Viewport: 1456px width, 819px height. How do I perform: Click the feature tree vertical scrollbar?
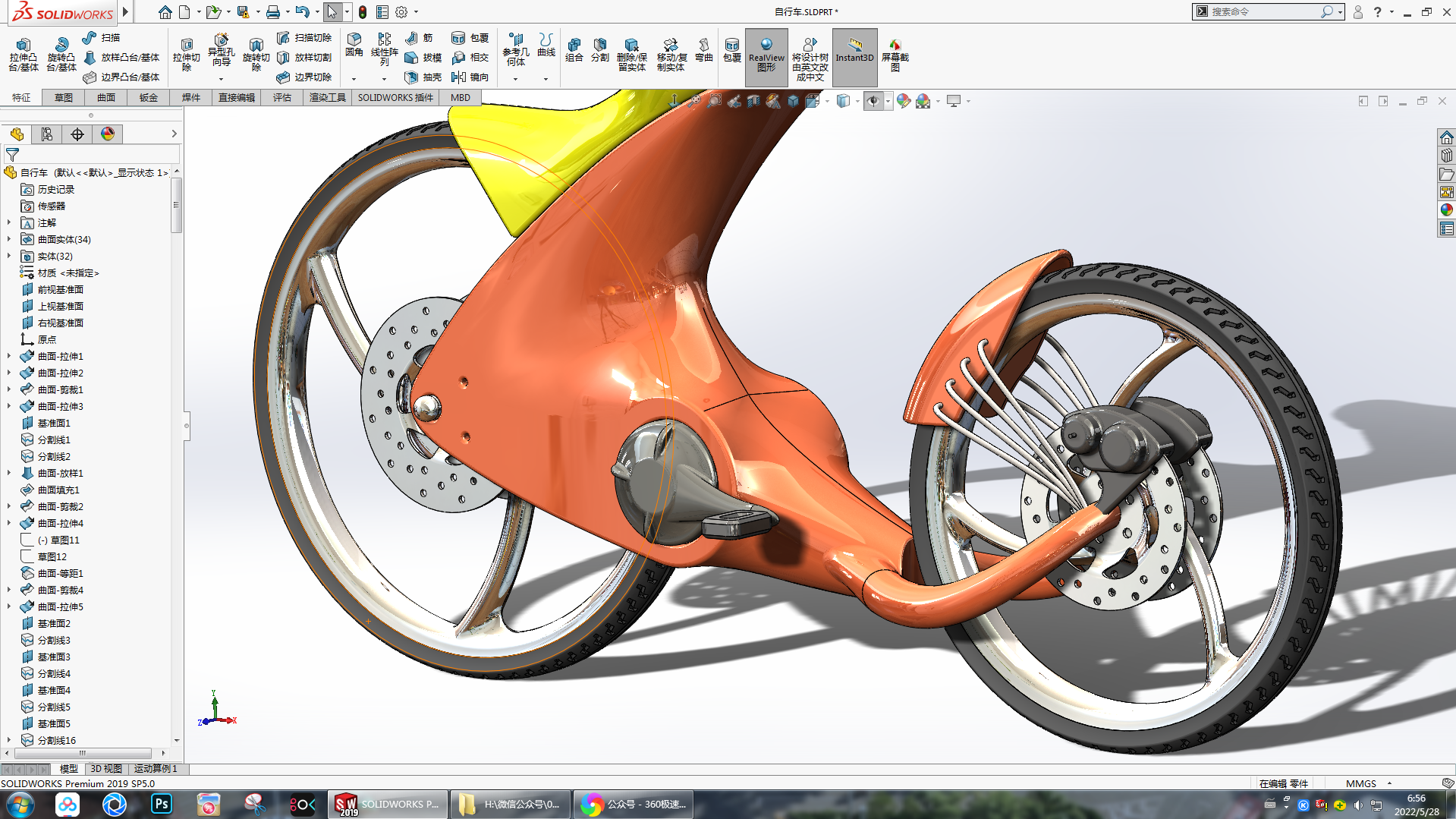click(176, 206)
